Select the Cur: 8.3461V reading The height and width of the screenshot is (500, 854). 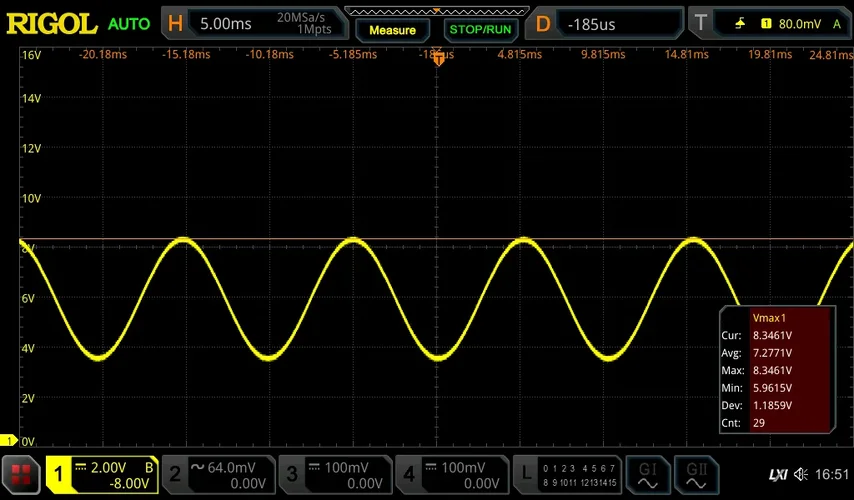[x=757, y=336]
